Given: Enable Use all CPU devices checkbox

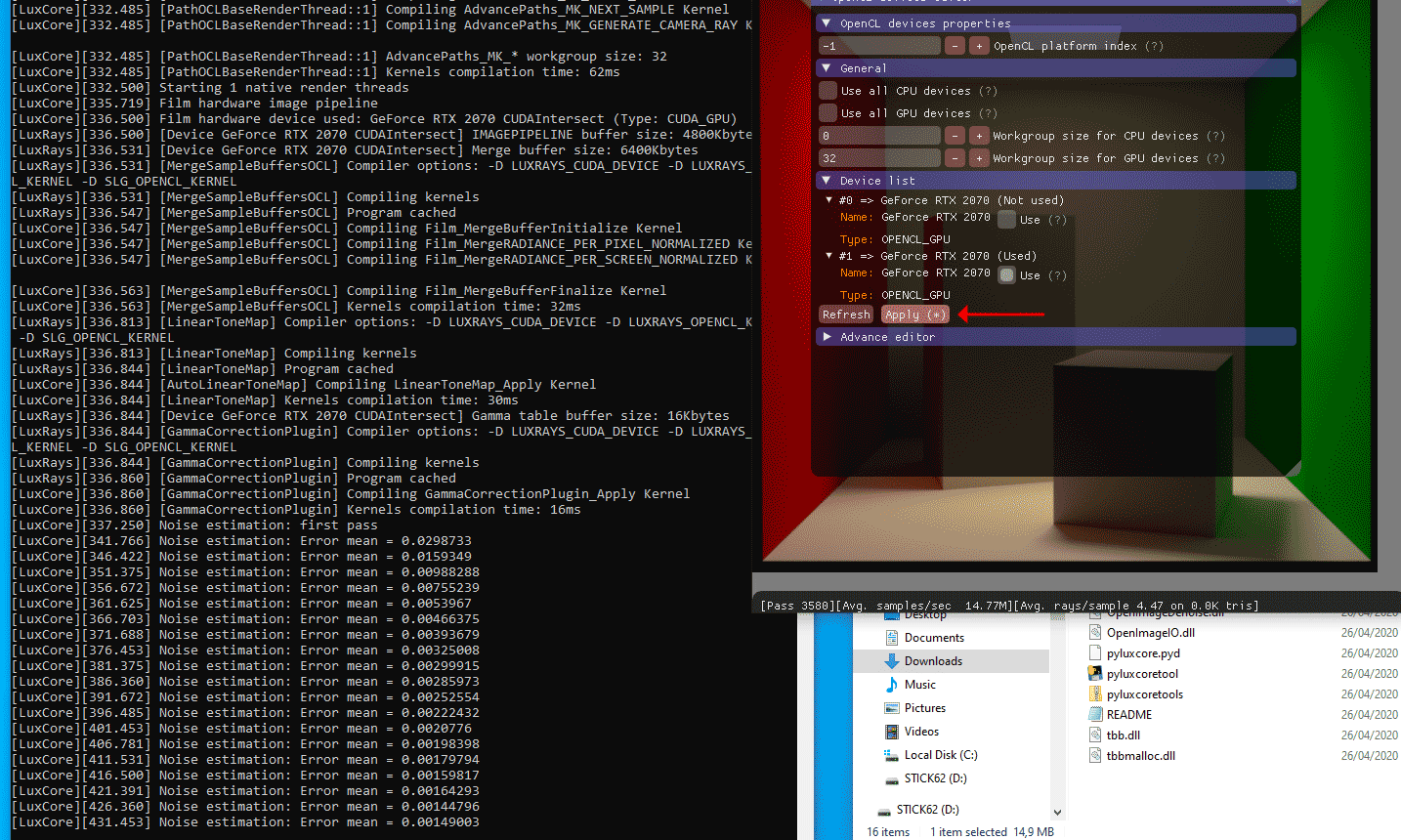Looking at the screenshot, I should 828,91.
